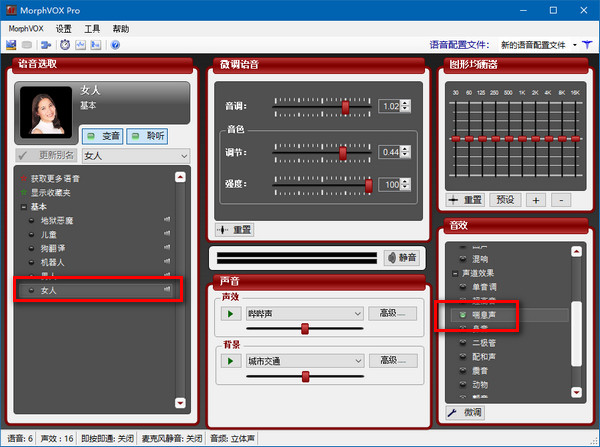The width and height of the screenshot is (600, 447).
Task: Open the MorphVOX menu
Action: click(x=26, y=29)
